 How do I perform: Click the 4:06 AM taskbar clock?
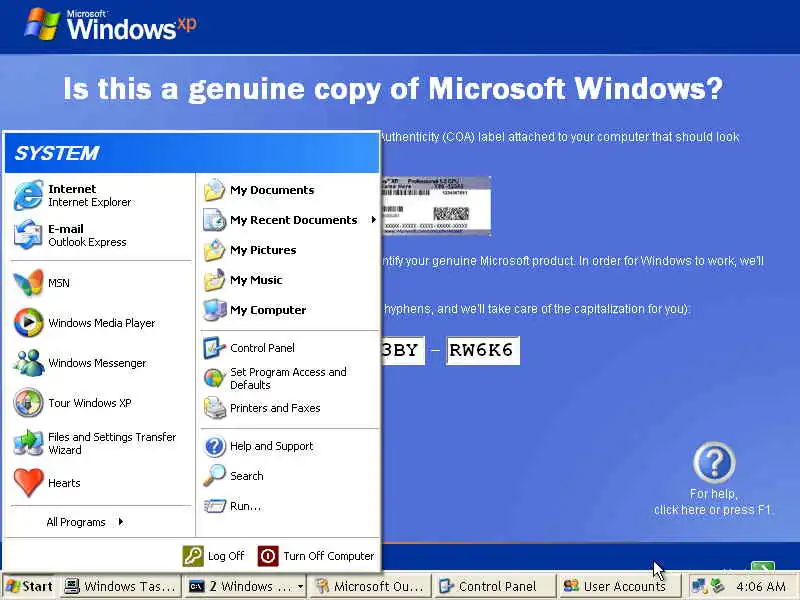coord(761,586)
